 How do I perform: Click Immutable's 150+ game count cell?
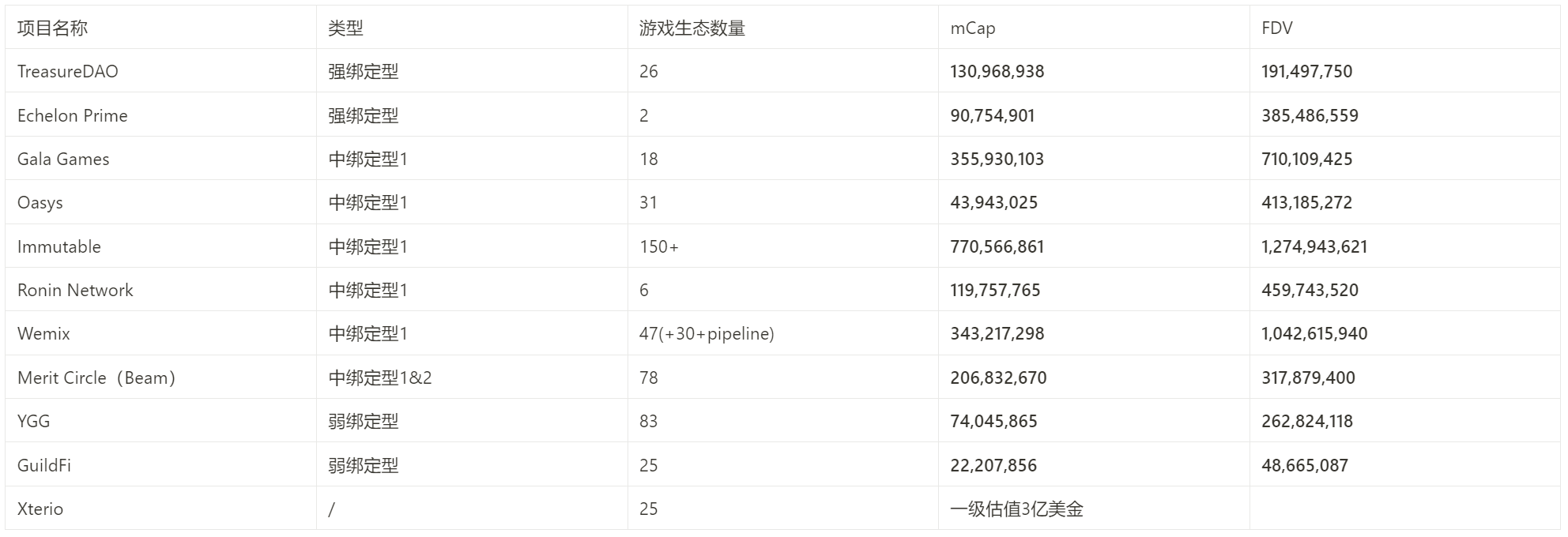tap(659, 246)
